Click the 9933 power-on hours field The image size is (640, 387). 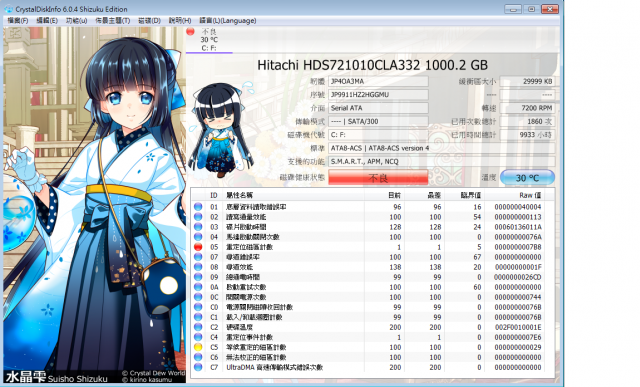[527, 135]
